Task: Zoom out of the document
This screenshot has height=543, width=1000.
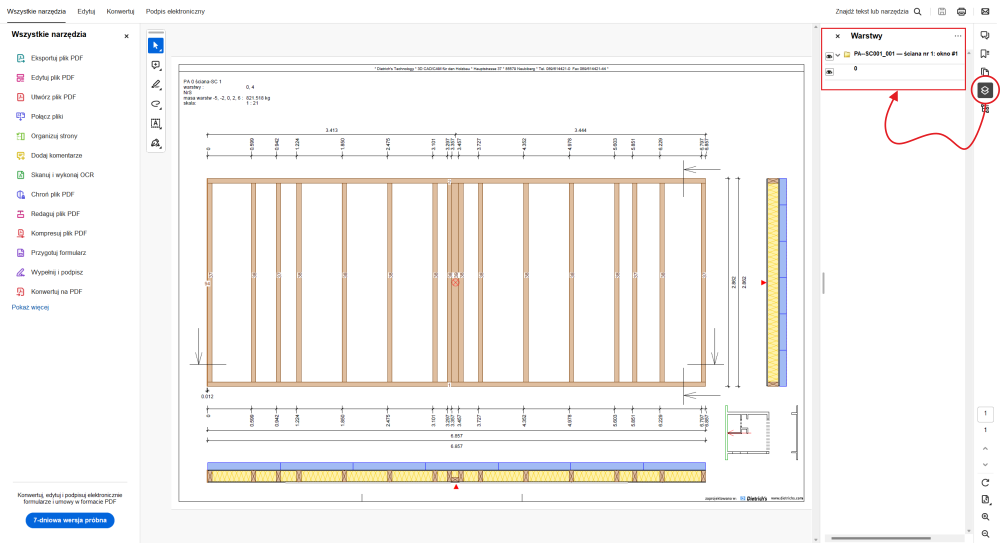Action: [x=985, y=533]
